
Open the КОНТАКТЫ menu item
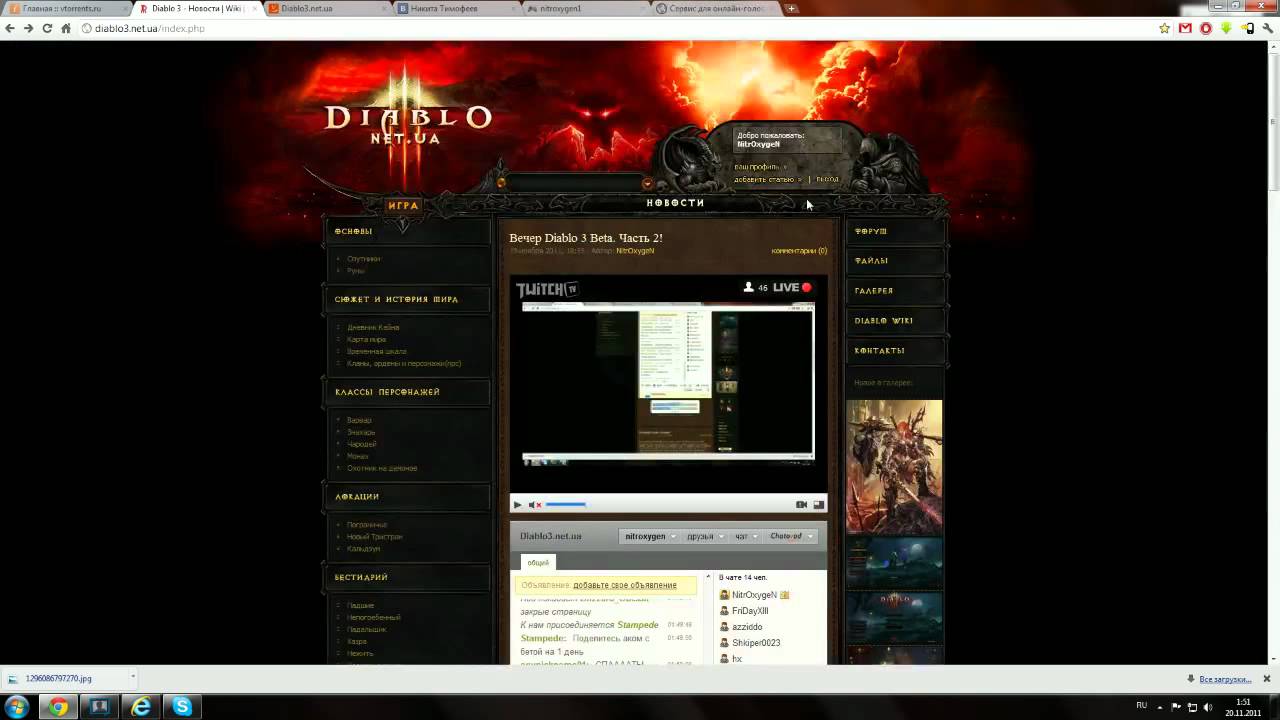point(880,351)
